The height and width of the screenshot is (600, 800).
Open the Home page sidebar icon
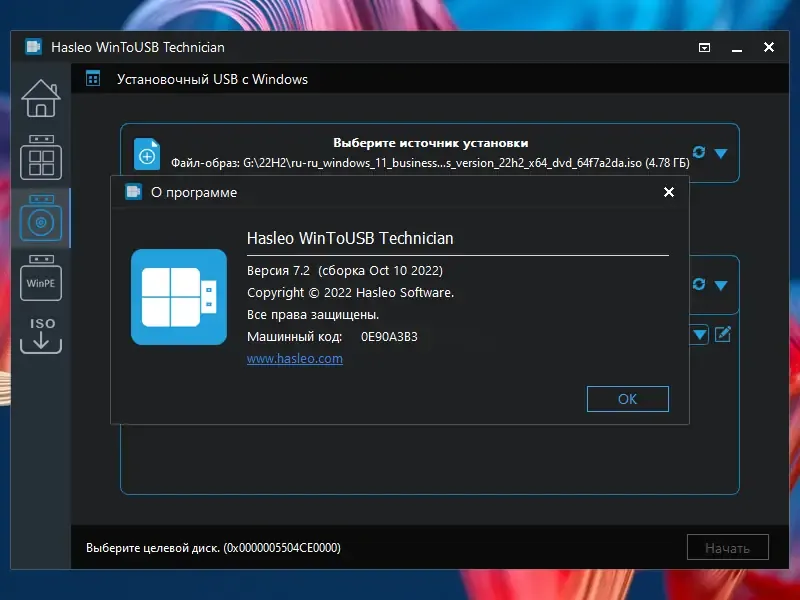[41, 98]
